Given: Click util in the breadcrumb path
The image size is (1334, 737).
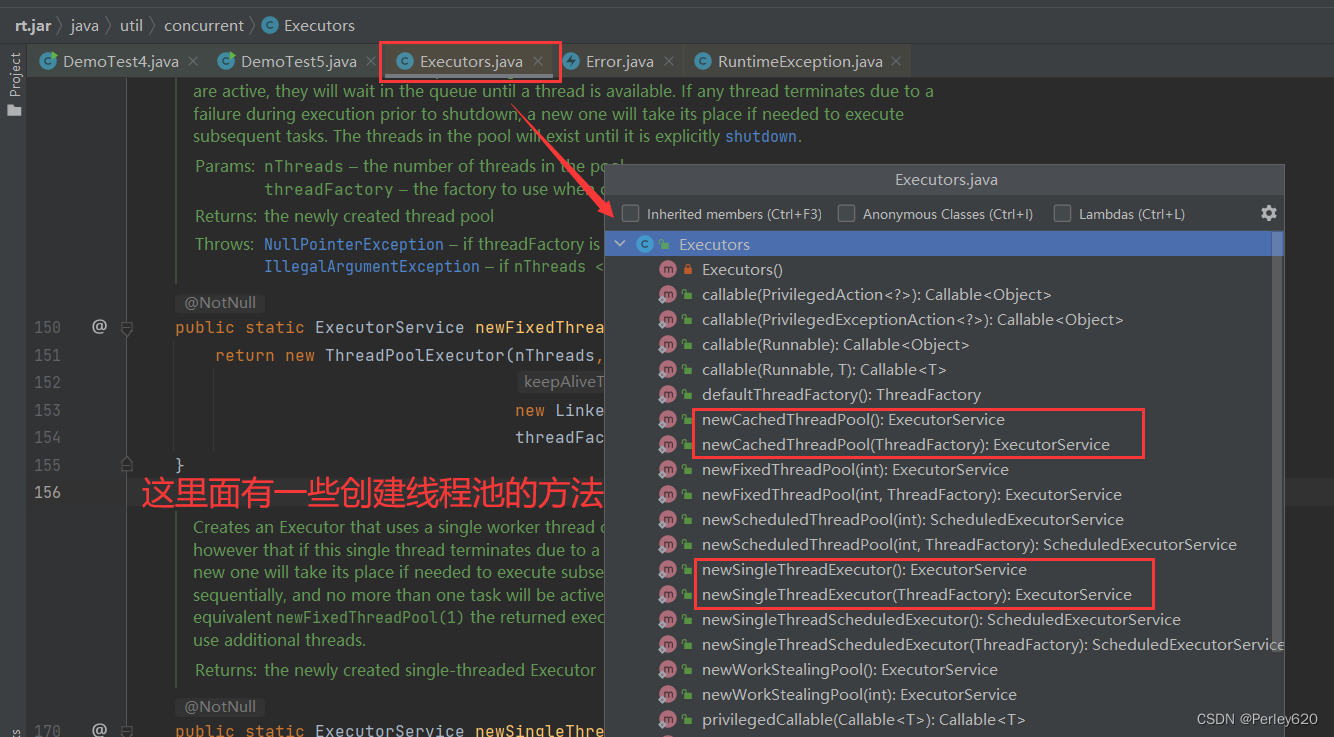Looking at the screenshot, I should (131, 25).
